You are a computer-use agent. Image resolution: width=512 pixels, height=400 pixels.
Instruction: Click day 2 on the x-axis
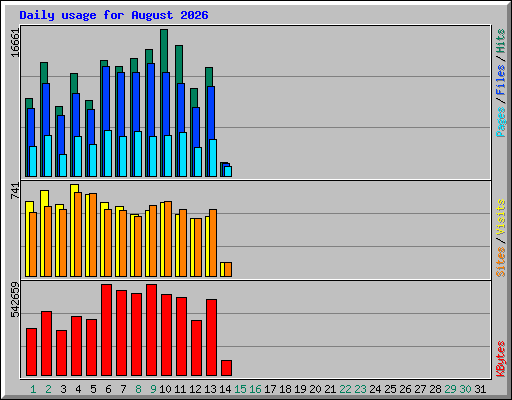pyautogui.click(x=48, y=389)
